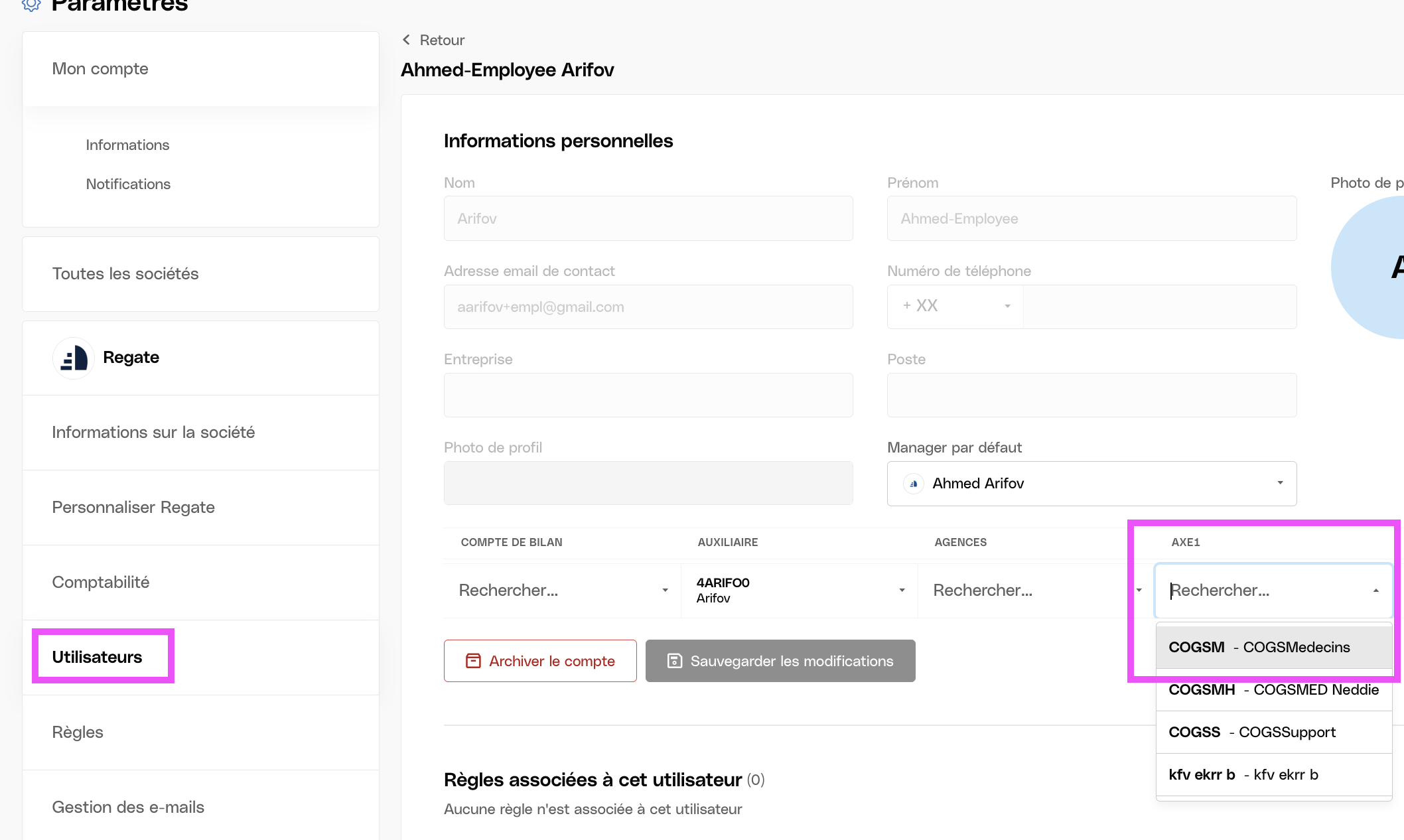Click the Poste field
This screenshot has height=840, width=1404.
(1091, 395)
